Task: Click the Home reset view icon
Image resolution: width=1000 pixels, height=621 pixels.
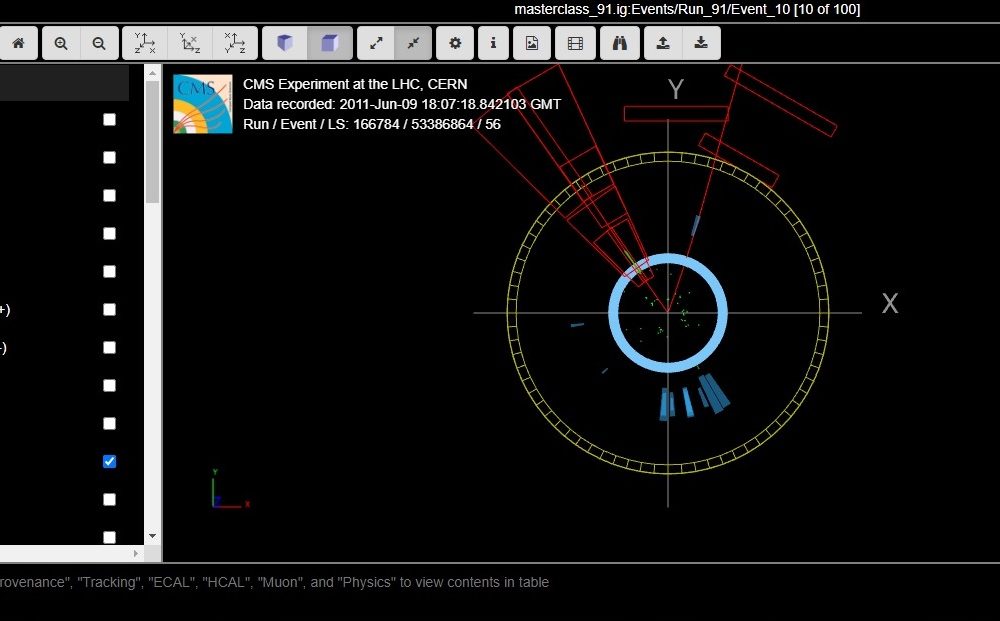Action: coord(18,43)
